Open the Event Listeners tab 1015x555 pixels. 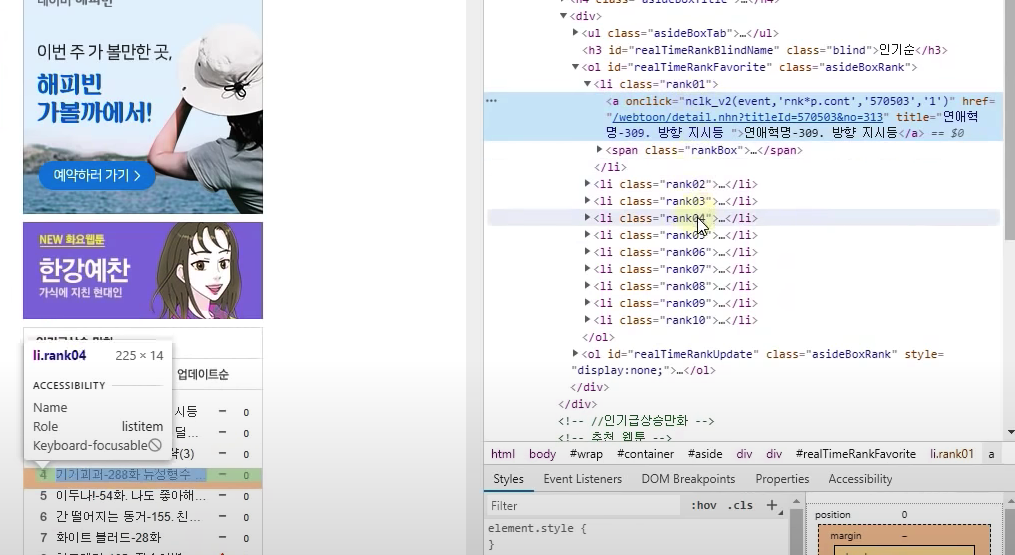point(583,479)
